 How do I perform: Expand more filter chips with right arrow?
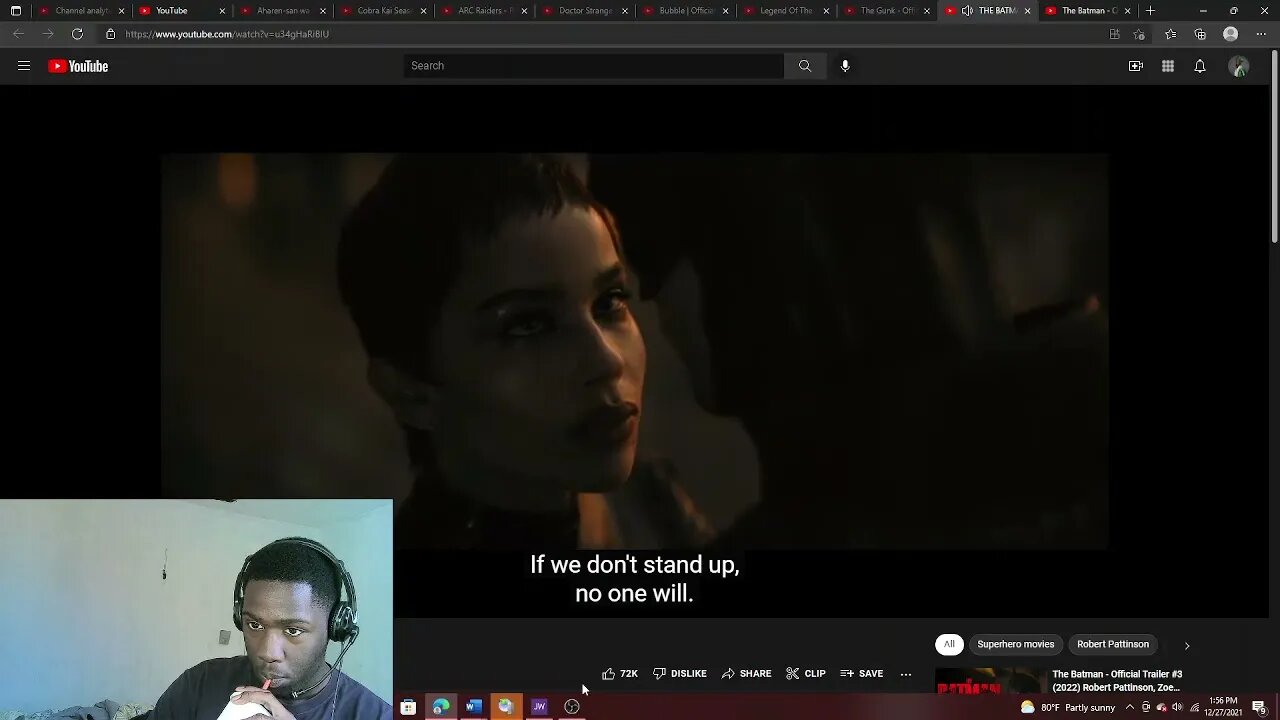coord(1187,645)
